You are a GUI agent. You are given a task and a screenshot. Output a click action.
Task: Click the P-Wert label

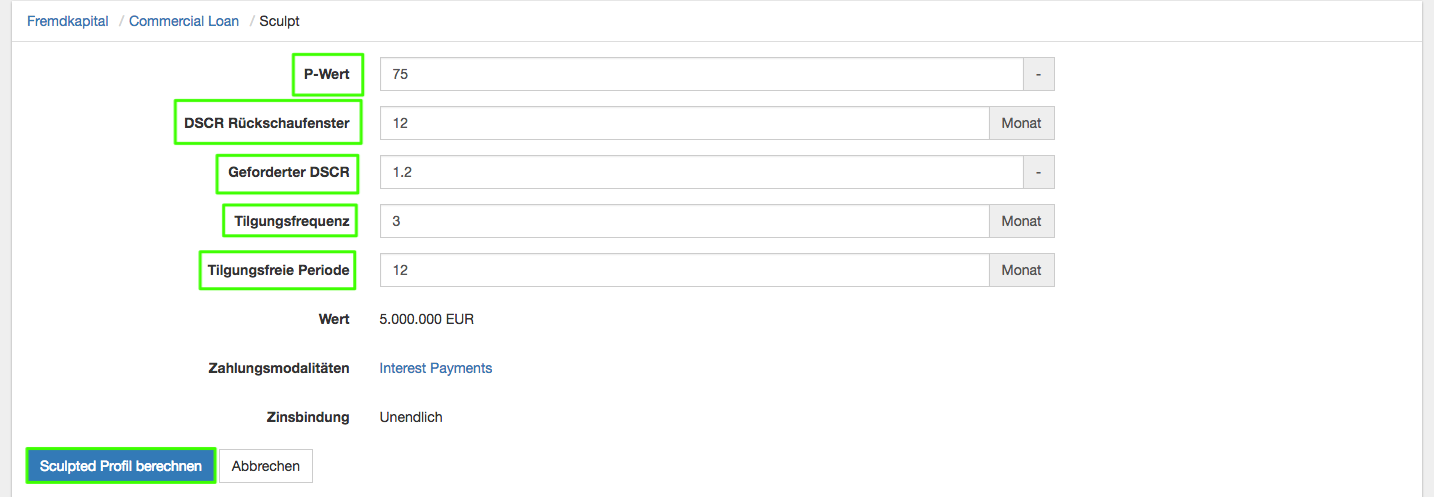tap(327, 74)
